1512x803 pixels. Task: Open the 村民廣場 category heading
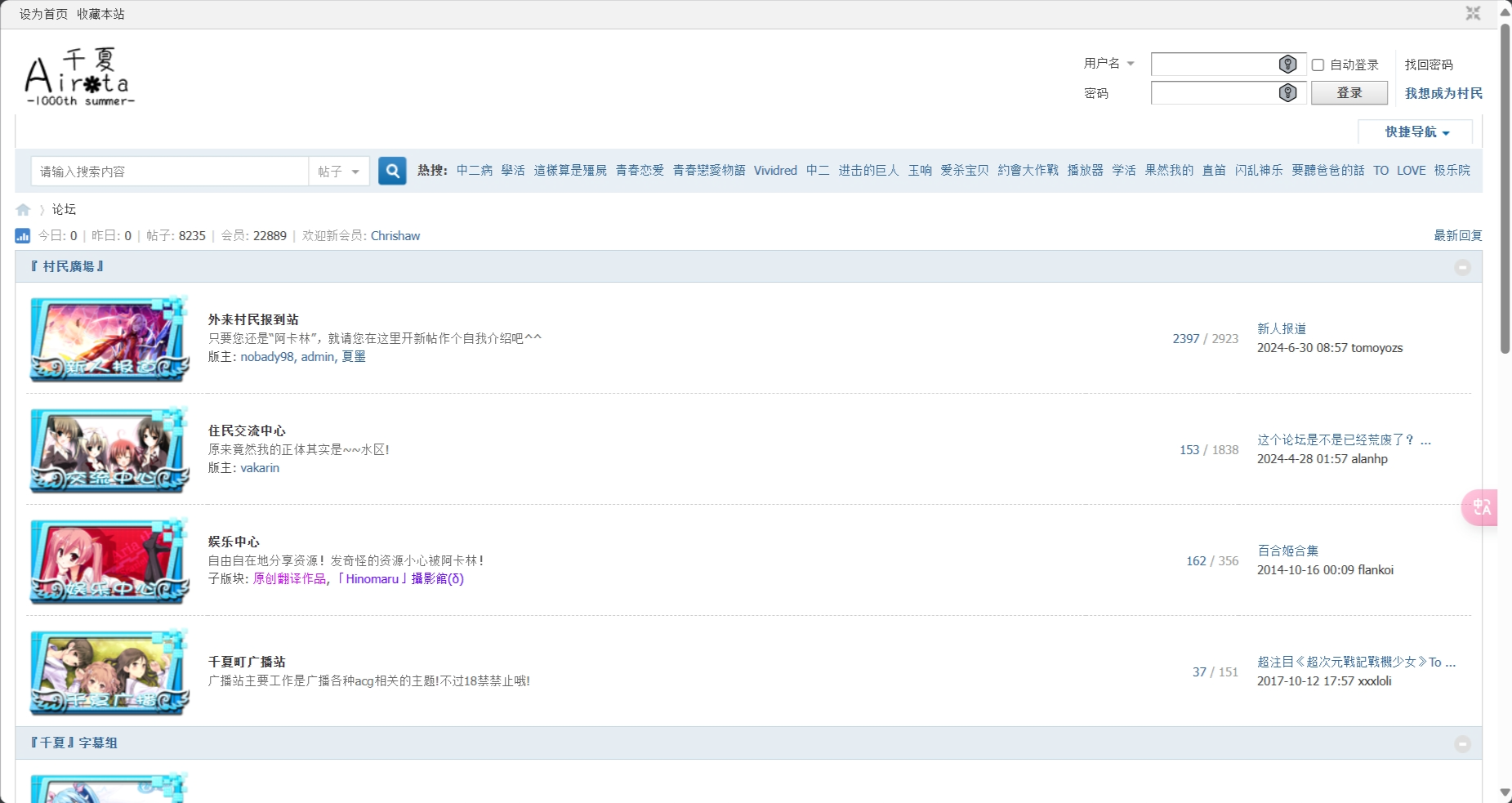pyautogui.click(x=68, y=266)
